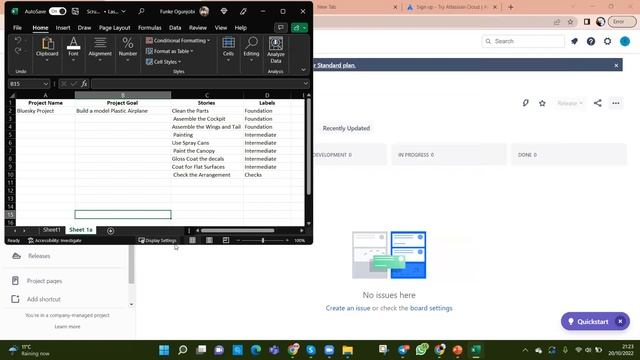The image size is (640, 360).
Task: Switch to the Page Layout ribbon tab
Action: click(x=115, y=28)
